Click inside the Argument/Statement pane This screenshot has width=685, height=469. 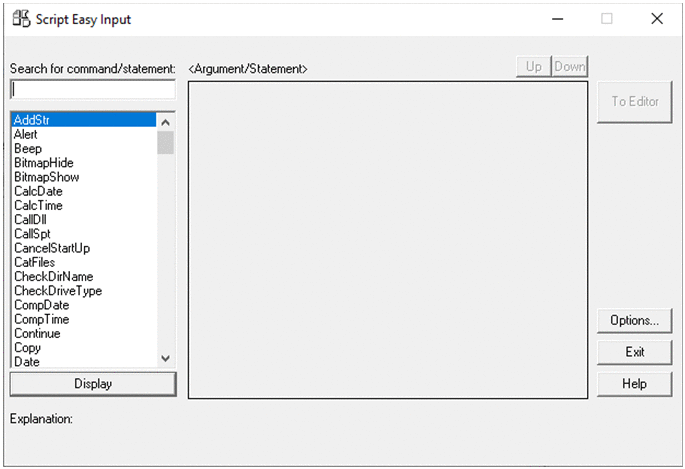[388, 240]
